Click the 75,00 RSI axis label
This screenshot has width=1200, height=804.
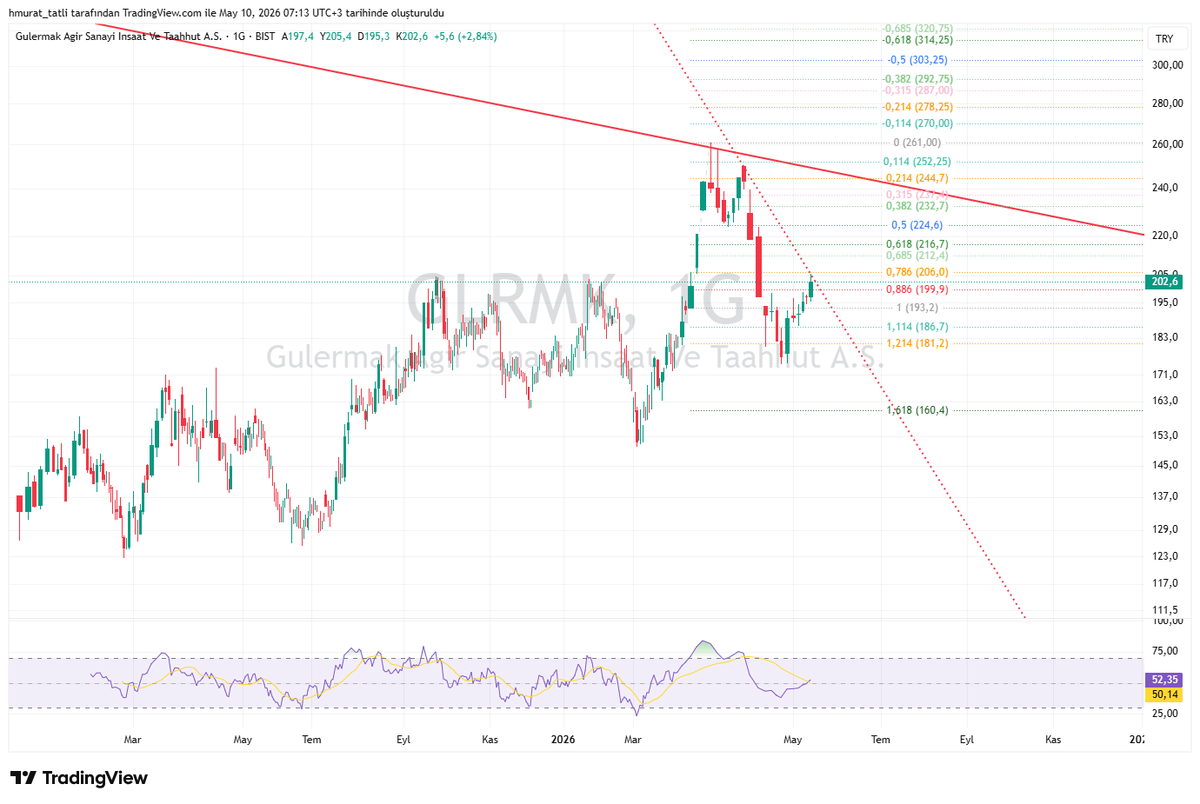tap(1164, 650)
